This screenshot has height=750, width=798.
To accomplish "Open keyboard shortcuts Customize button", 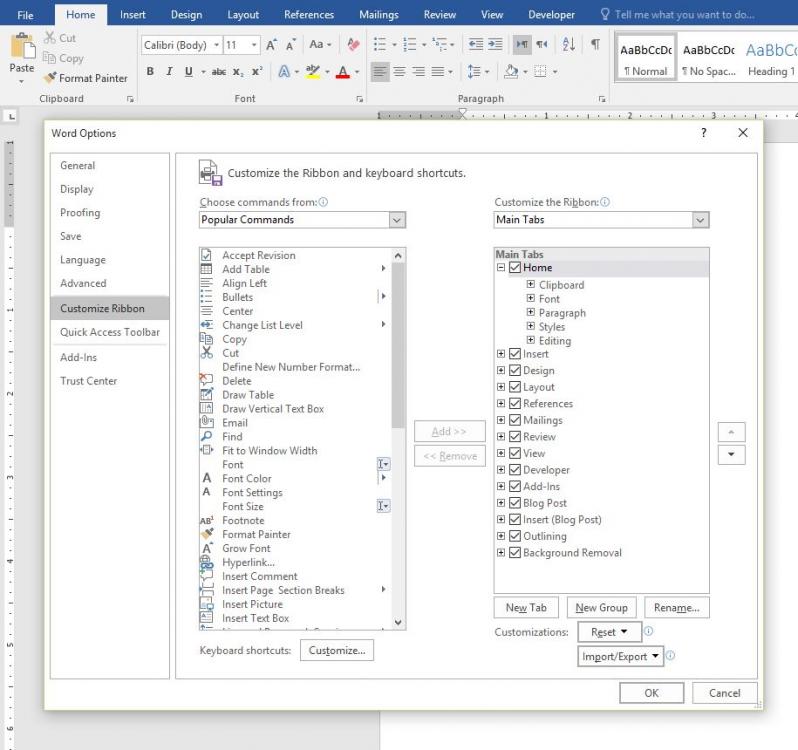I will tap(337, 650).
